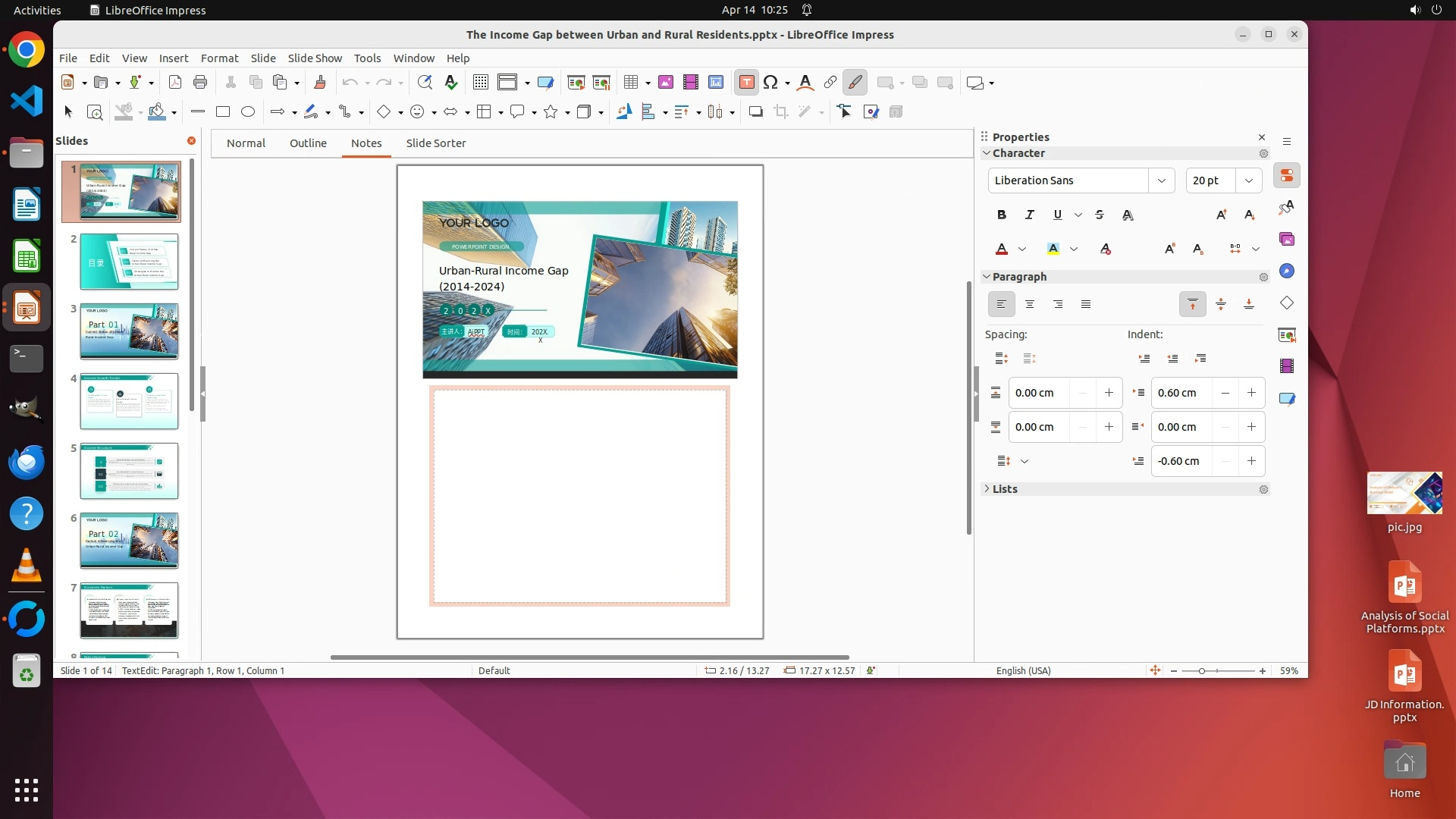Click the Insert Table toolbar icon
The image size is (1456, 819).
(x=630, y=83)
